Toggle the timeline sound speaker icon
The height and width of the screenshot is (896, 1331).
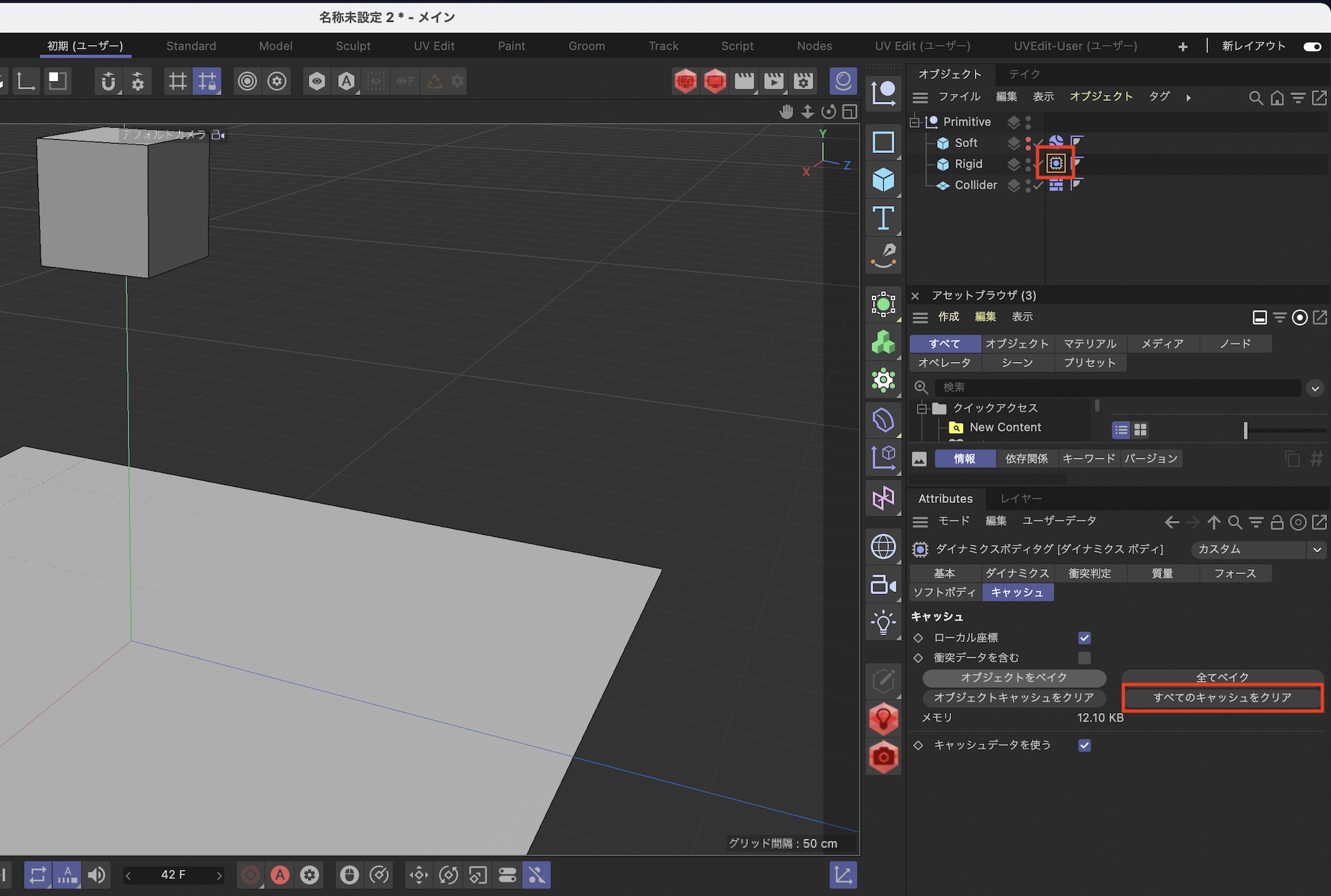[x=96, y=875]
